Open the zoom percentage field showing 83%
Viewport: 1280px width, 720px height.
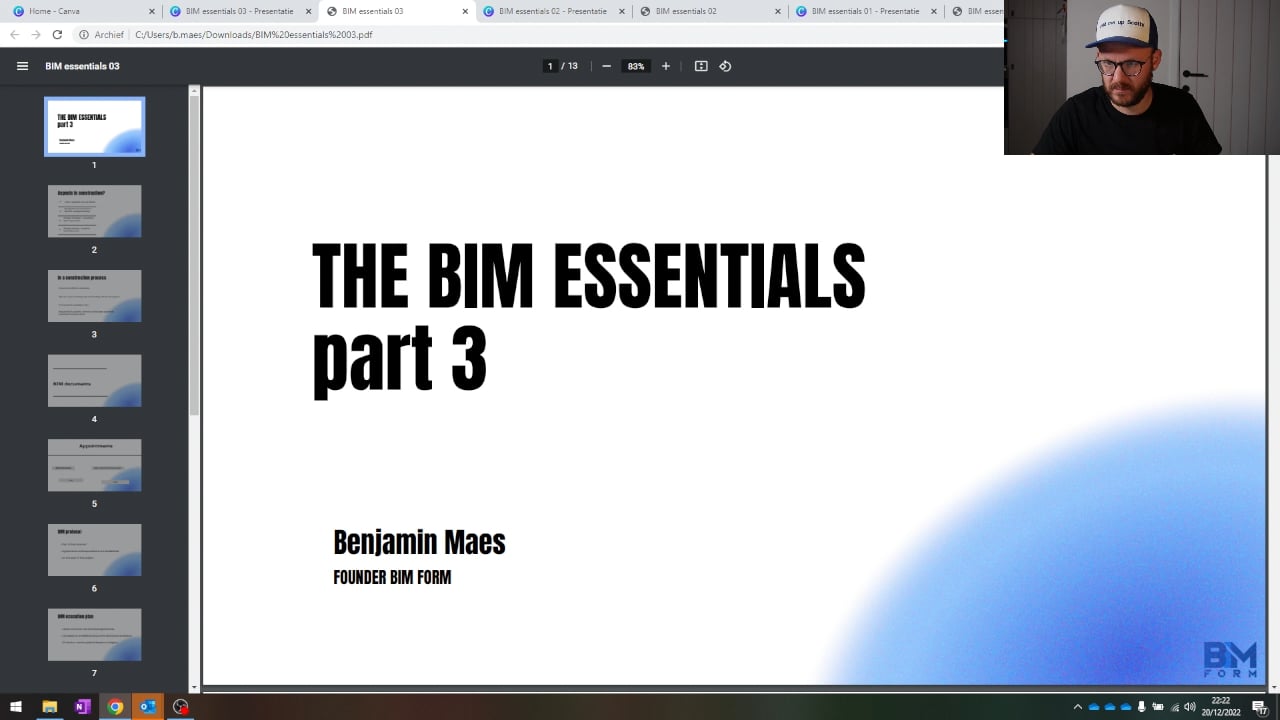click(635, 66)
